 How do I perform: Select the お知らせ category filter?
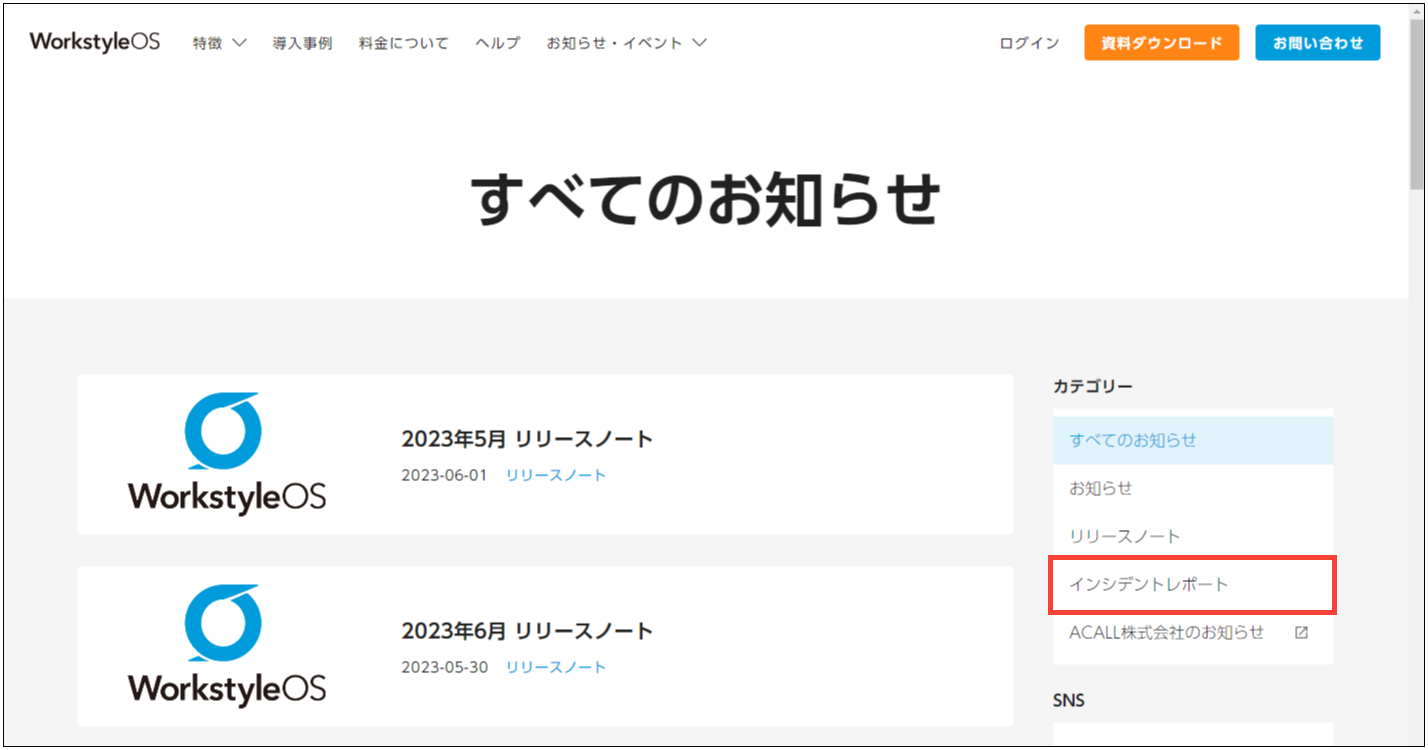tap(1101, 488)
